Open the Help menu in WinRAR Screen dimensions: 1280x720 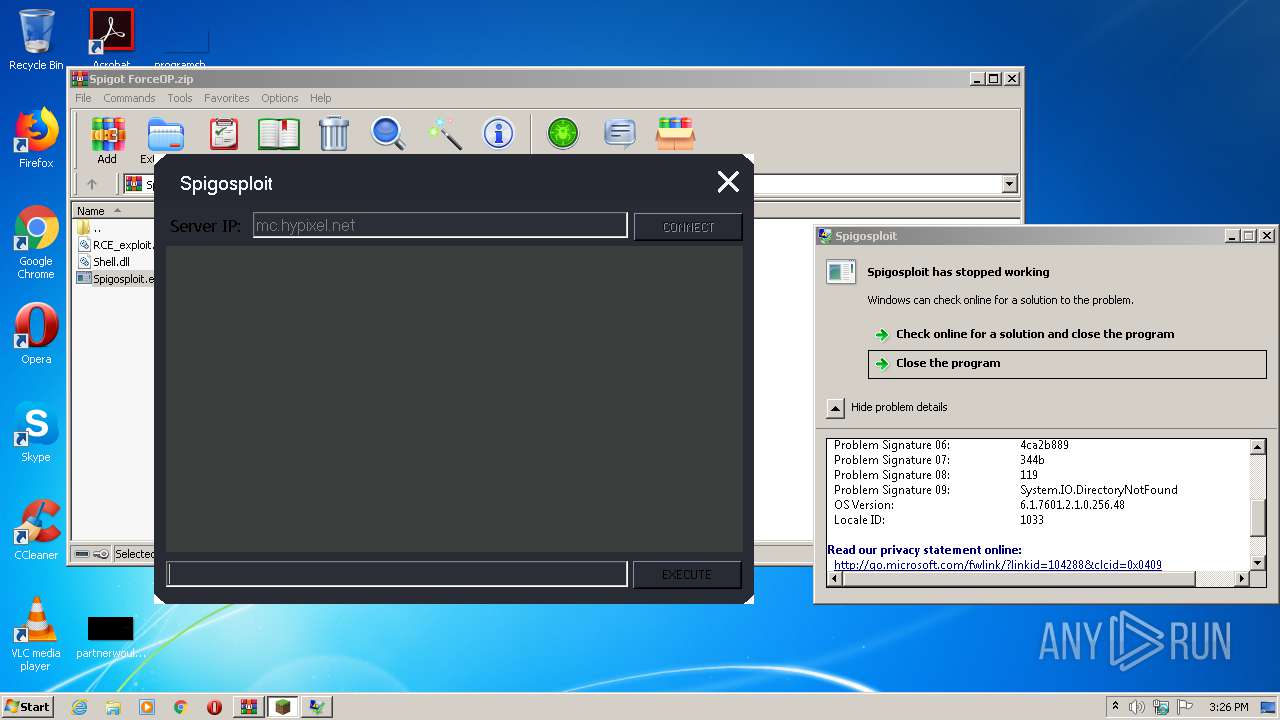click(320, 98)
